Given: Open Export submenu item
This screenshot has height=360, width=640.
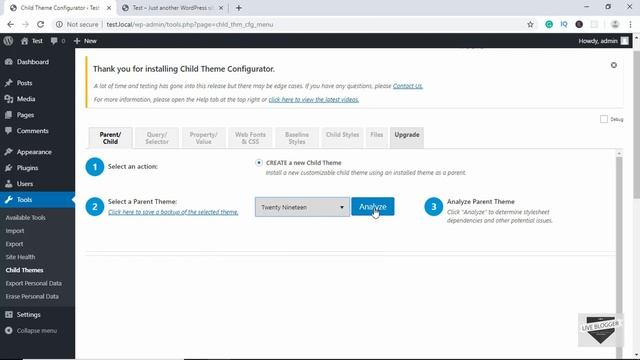Looking at the screenshot, I should pyautogui.click(x=14, y=244).
